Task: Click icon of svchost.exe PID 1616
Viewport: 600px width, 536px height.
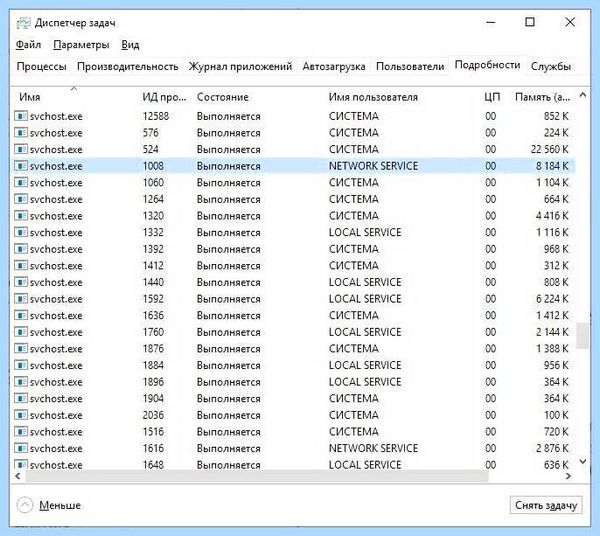Action: (21, 448)
